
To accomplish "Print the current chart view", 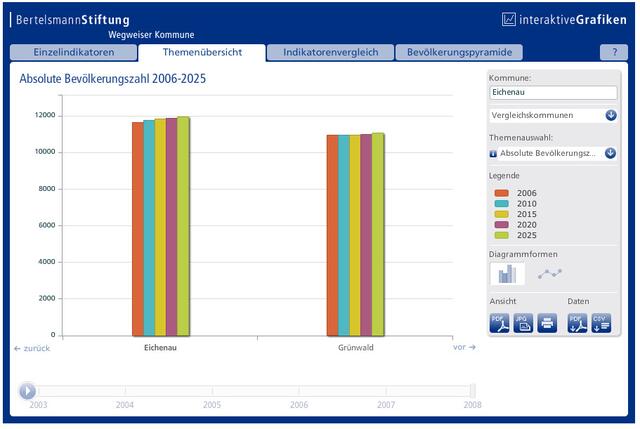I will coord(547,323).
